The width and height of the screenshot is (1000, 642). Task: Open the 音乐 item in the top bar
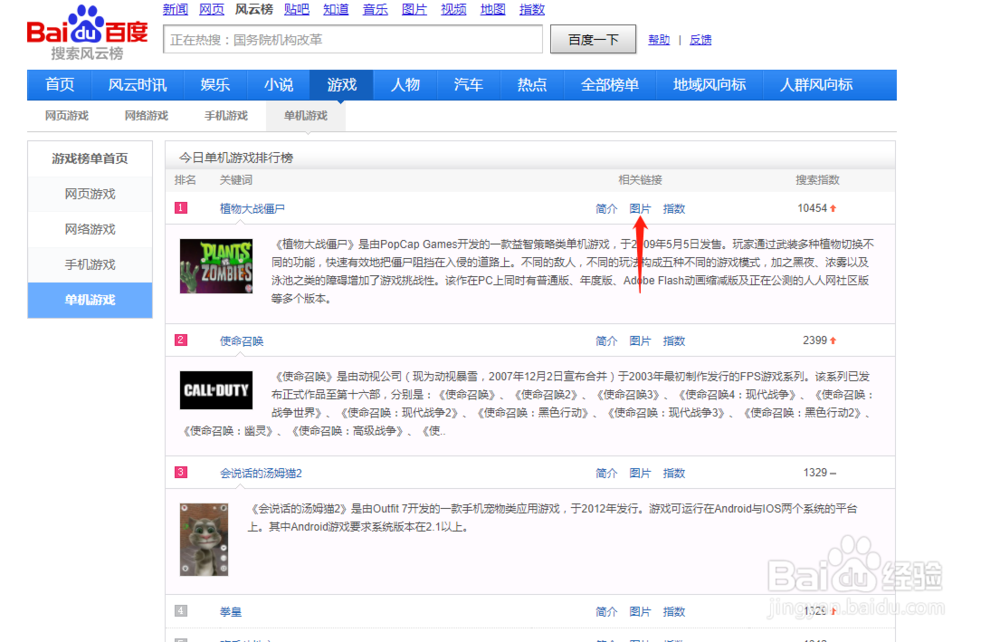pos(375,9)
